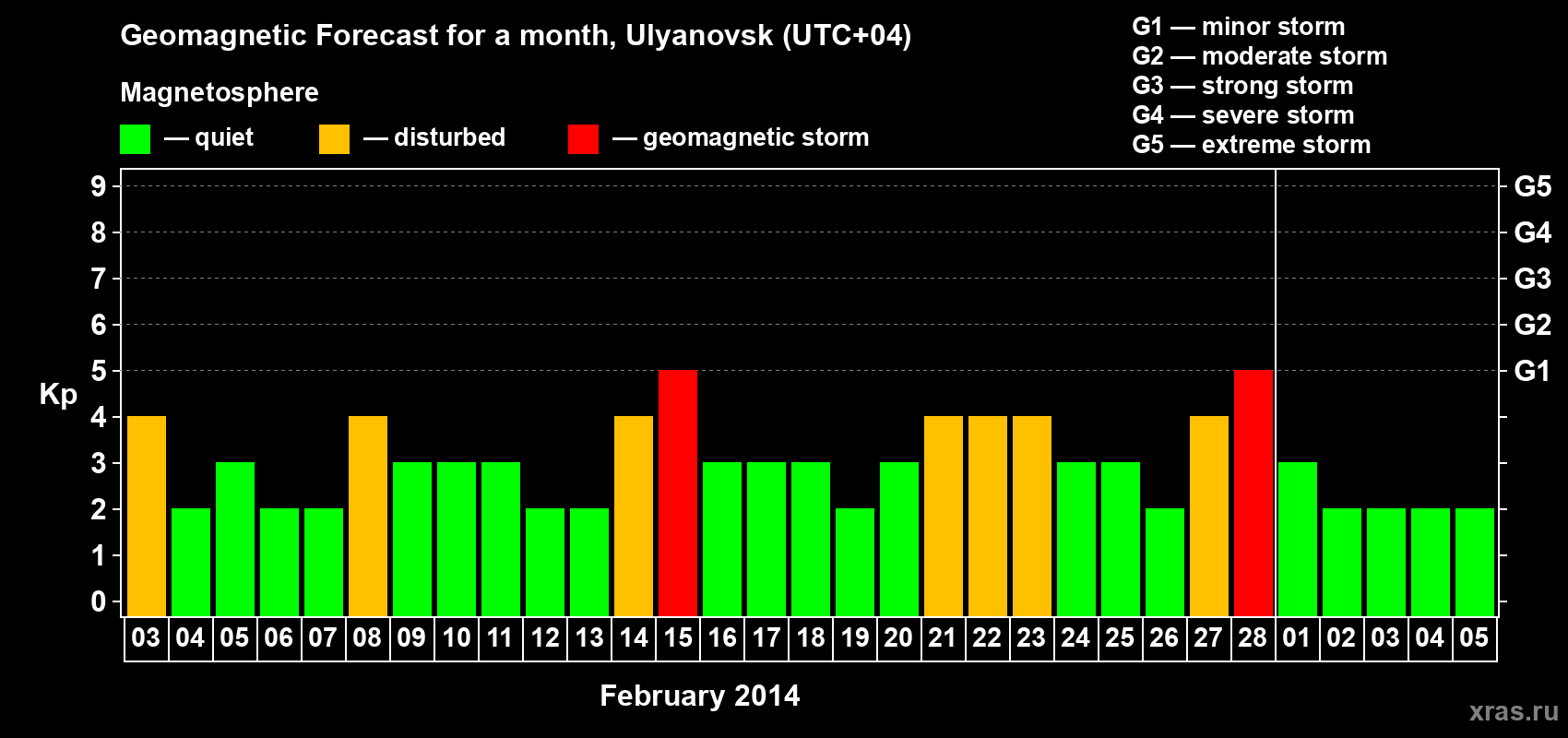Click the green bar above date 26

[x=1165, y=562]
